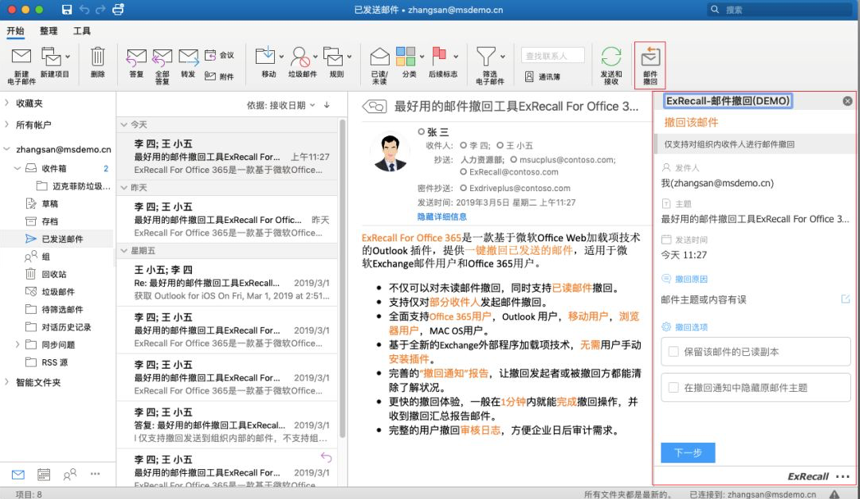Click the Reply All (全部答复) icon
The image size is (860, 499).
coord(162,56)
